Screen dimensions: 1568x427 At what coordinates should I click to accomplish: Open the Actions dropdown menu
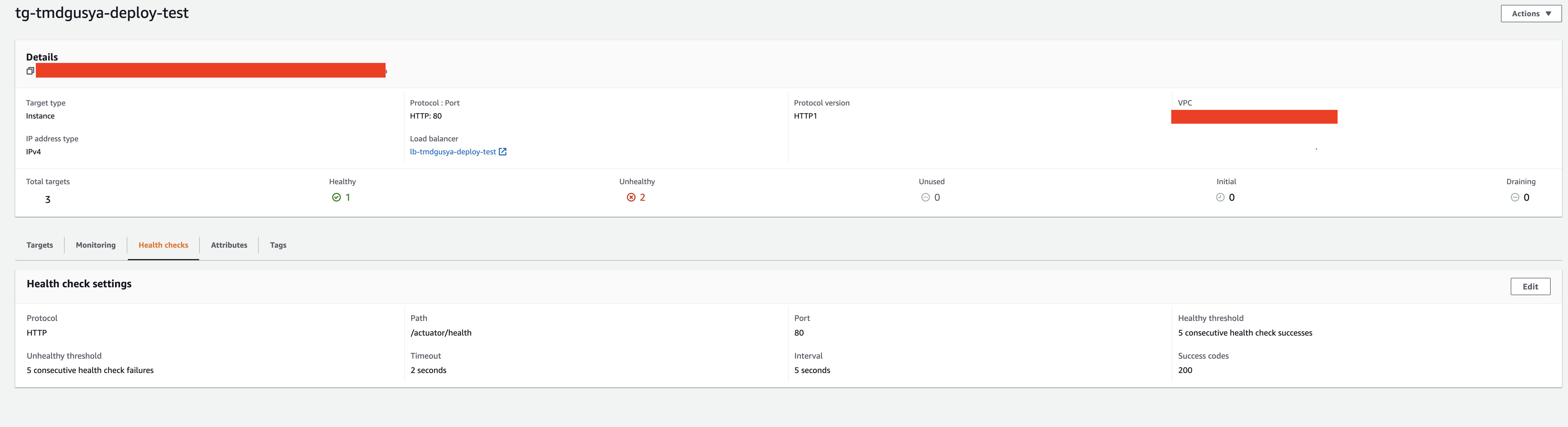point(1525,13)
